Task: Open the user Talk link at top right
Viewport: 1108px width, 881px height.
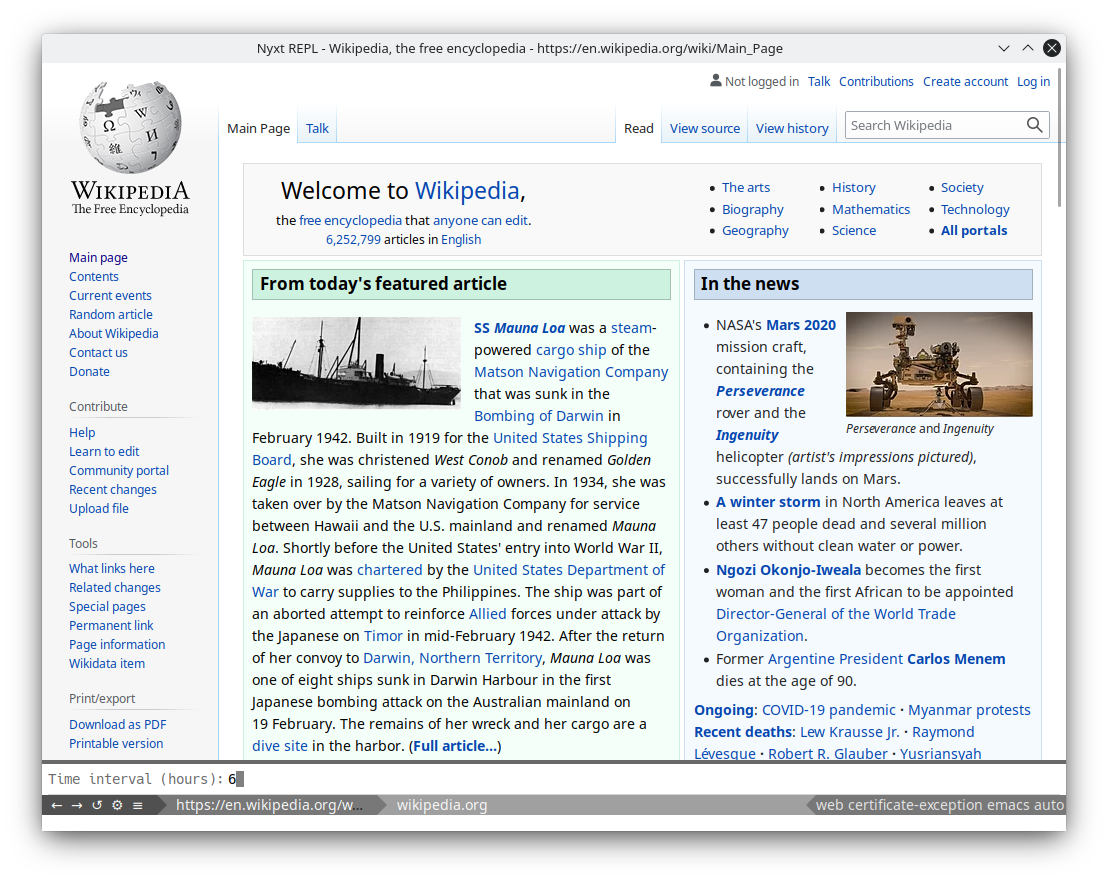Action: [819, 81]
